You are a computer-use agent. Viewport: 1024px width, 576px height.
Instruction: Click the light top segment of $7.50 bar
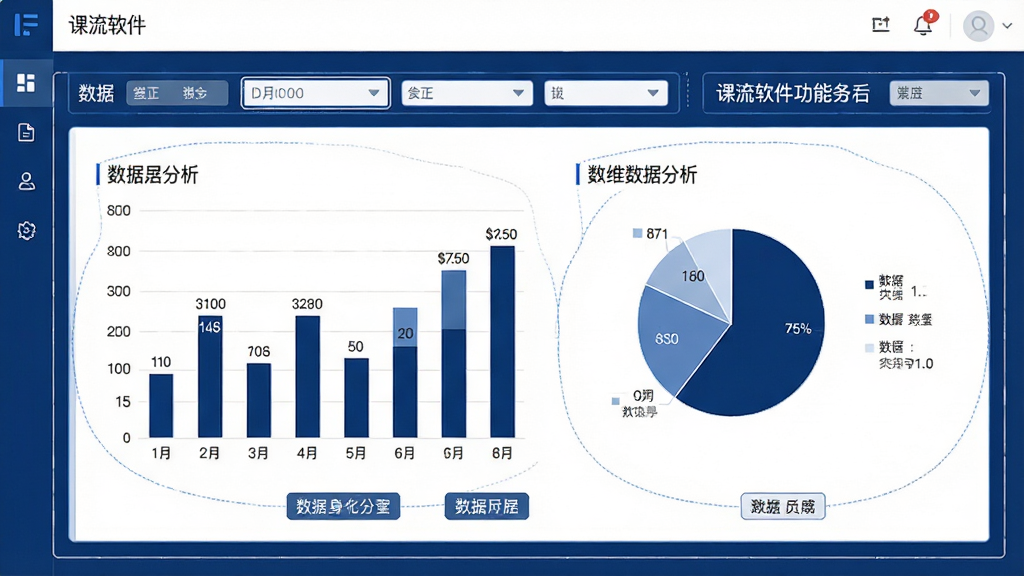(x=454, y=300)
